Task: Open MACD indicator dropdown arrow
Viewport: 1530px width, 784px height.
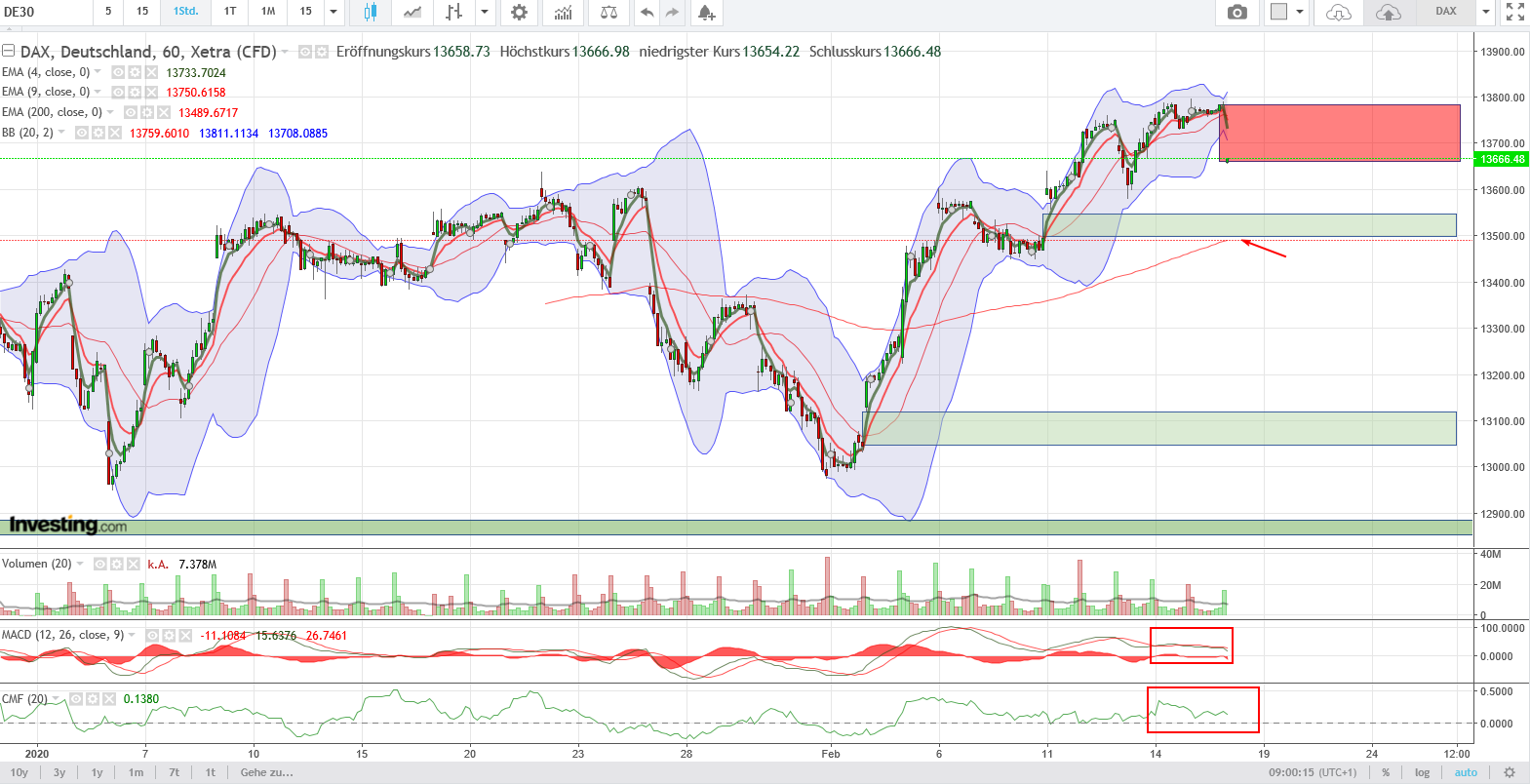Action: click(132, 635)
